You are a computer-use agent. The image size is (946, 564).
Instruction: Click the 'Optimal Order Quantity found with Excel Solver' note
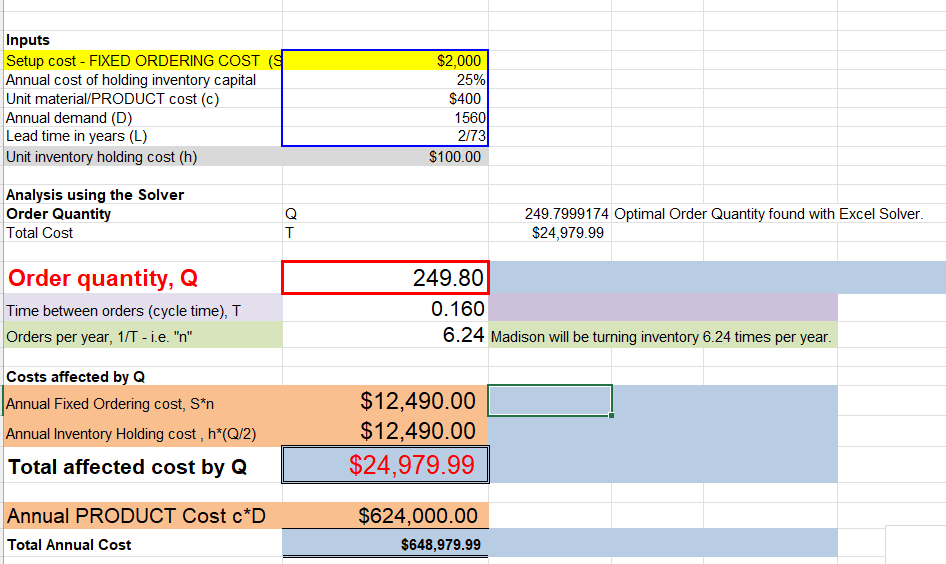[769, 214]
